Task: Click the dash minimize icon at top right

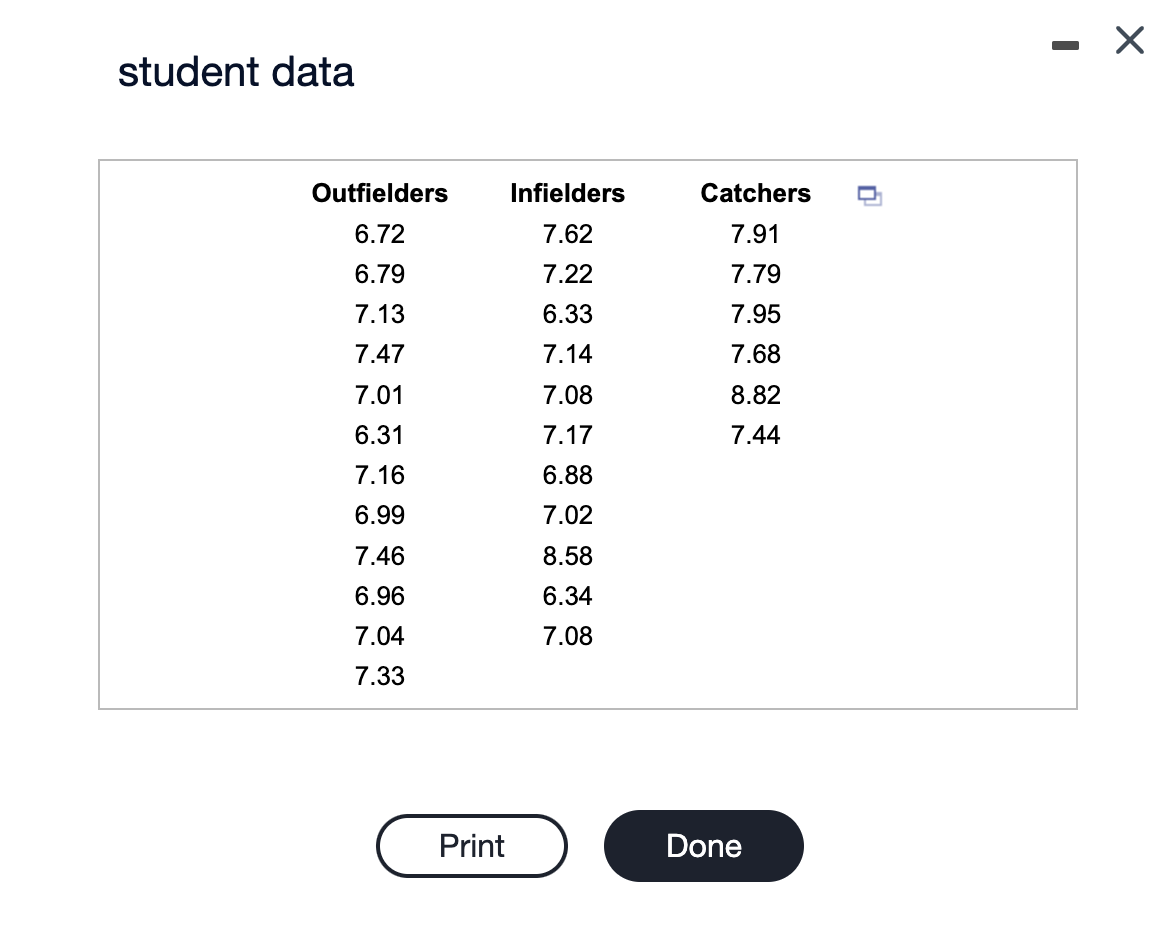Action: point(1065,44)
